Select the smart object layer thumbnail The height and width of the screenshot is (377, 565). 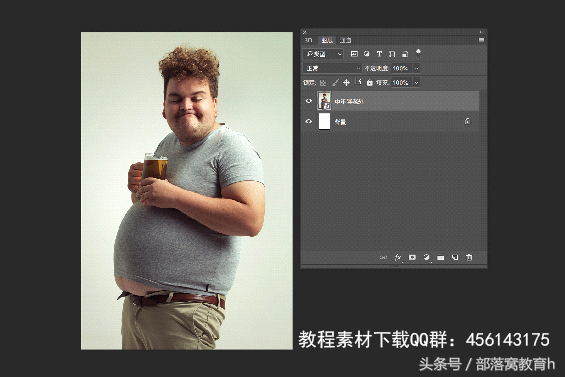324,101
